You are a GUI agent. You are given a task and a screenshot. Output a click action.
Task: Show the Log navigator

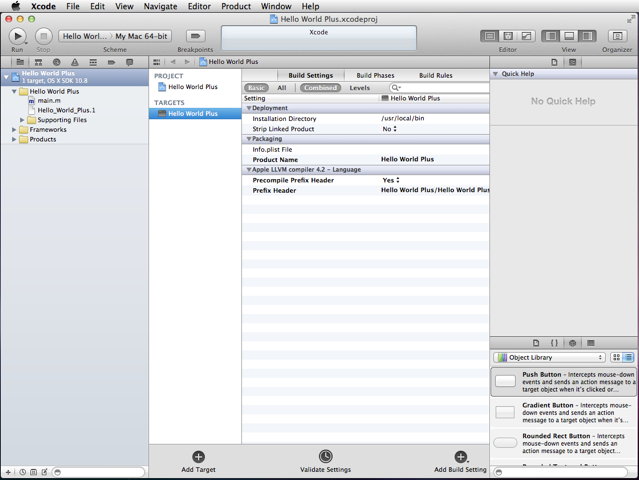[130, 62]
